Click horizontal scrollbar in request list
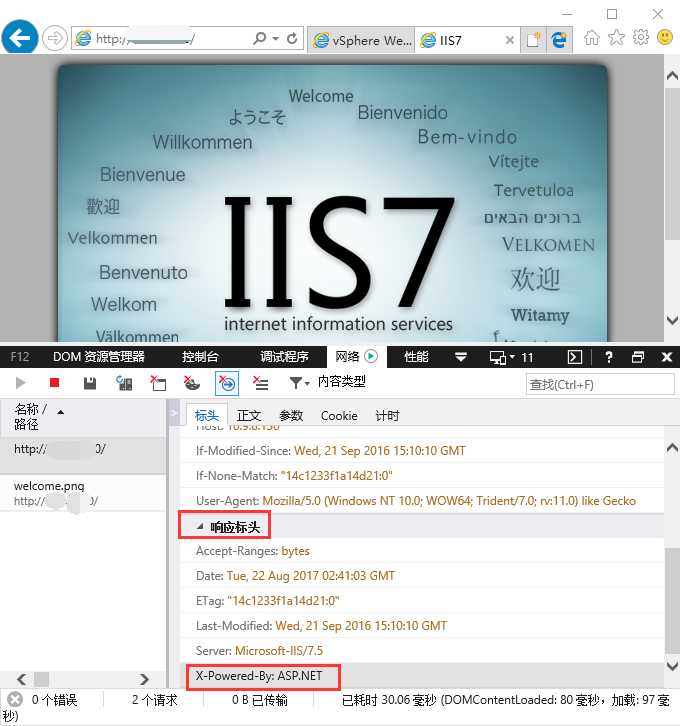The image size is (680, 726). point(82,679)
